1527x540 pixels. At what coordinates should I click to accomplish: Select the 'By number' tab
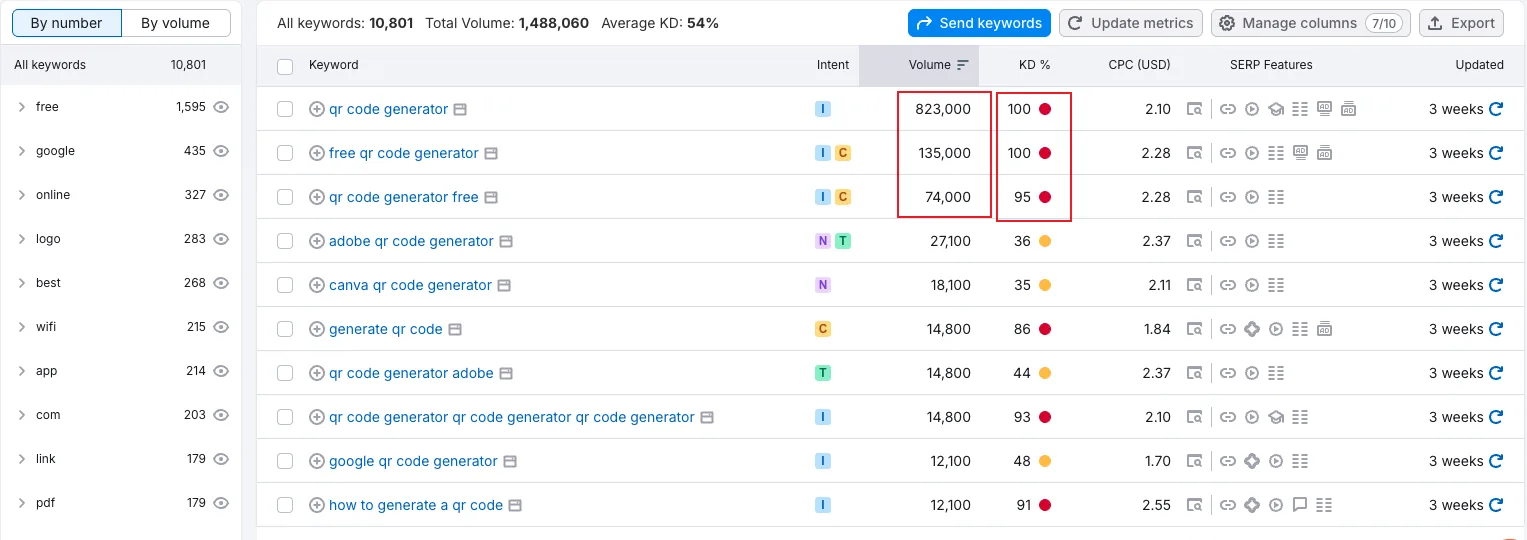[67, 23]
